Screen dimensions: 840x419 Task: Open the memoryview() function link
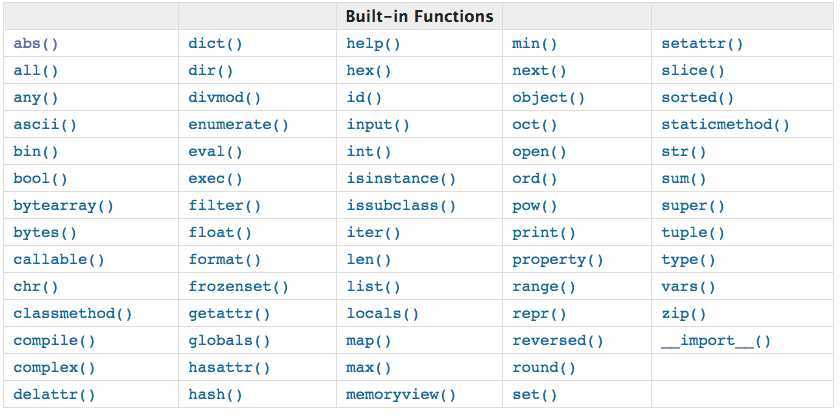click(x=401, y=395)
